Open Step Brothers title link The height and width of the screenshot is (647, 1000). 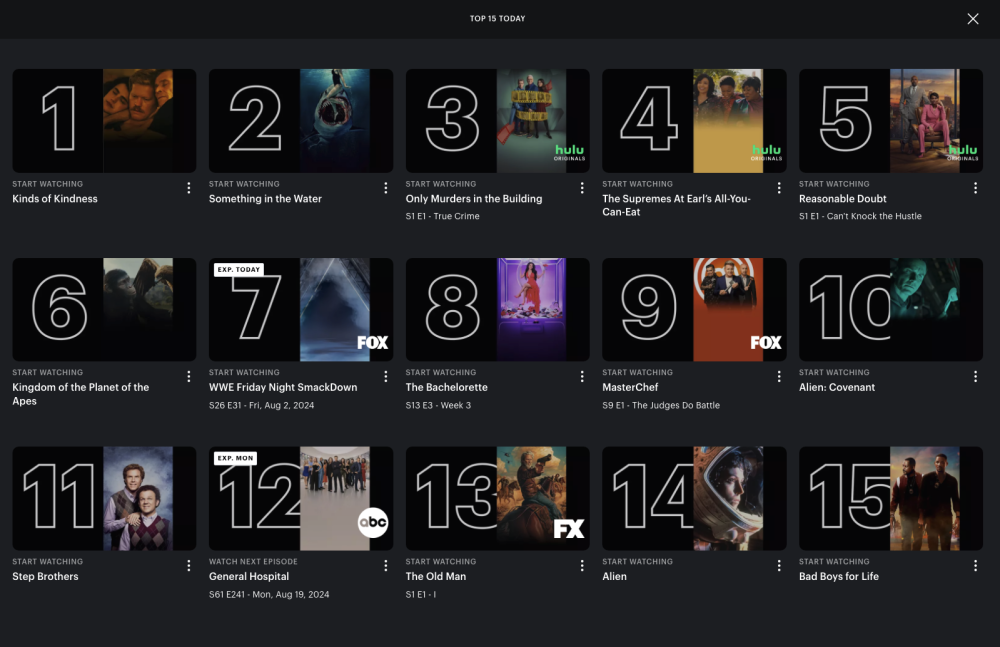(x=45, y=576)
